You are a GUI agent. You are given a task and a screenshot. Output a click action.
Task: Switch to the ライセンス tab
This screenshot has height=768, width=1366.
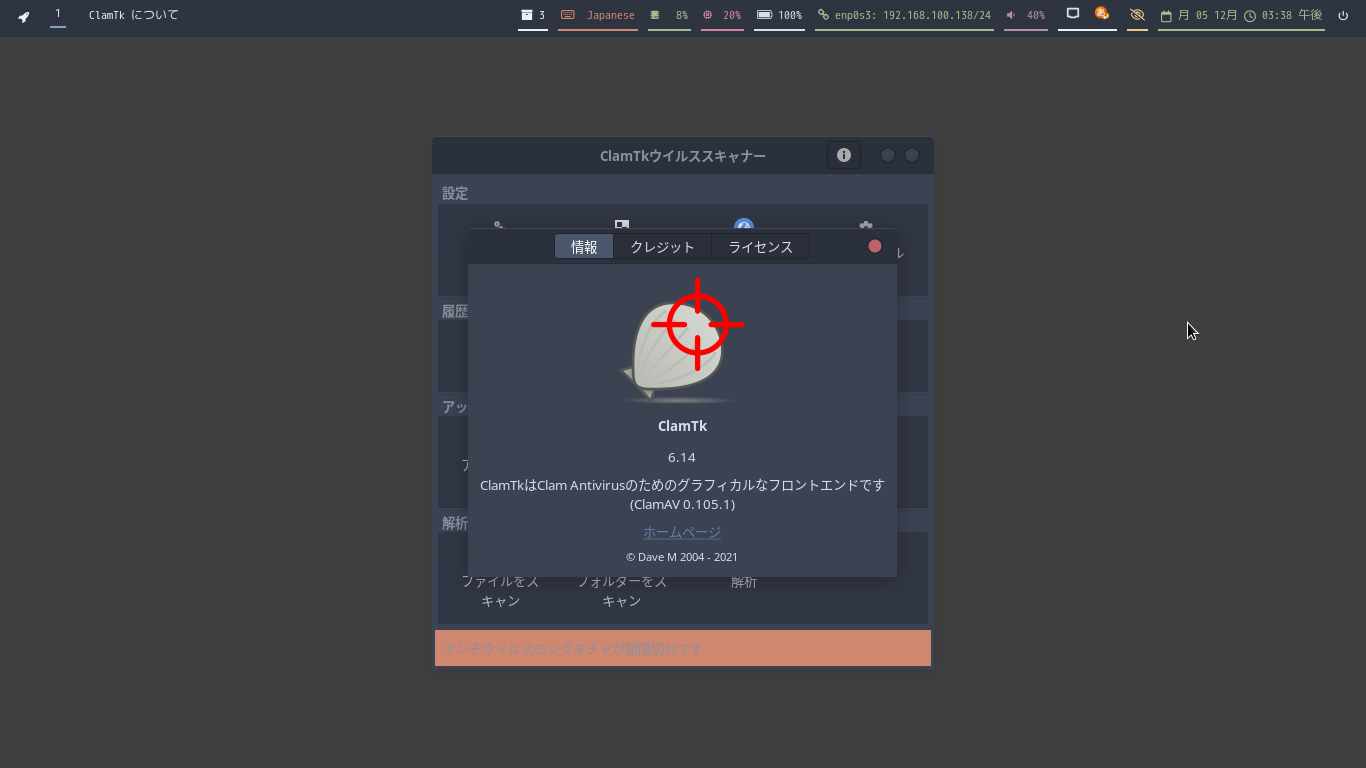pos(760,247)
